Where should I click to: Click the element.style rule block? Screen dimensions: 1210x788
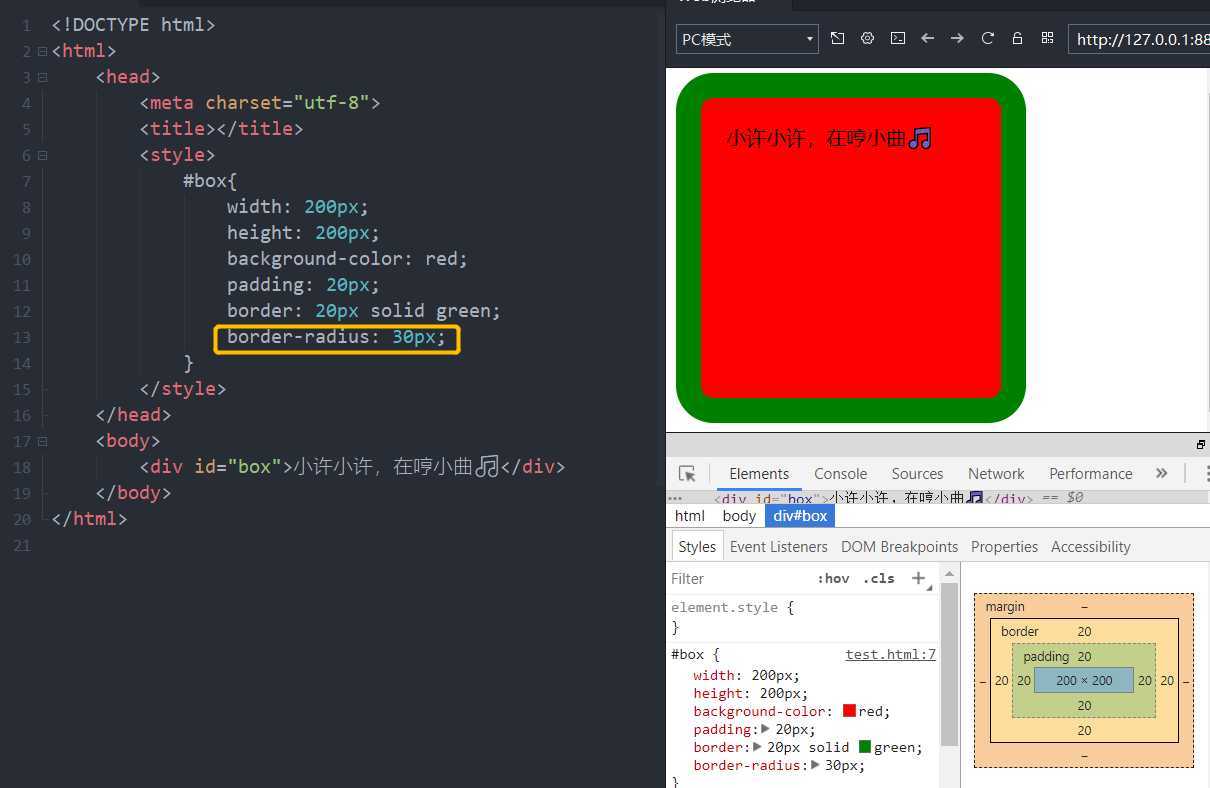tap(803, 617)
